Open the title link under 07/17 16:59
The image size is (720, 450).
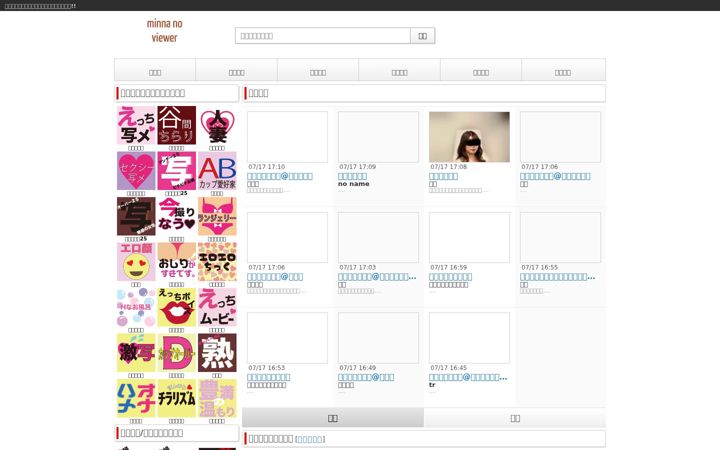450,276
